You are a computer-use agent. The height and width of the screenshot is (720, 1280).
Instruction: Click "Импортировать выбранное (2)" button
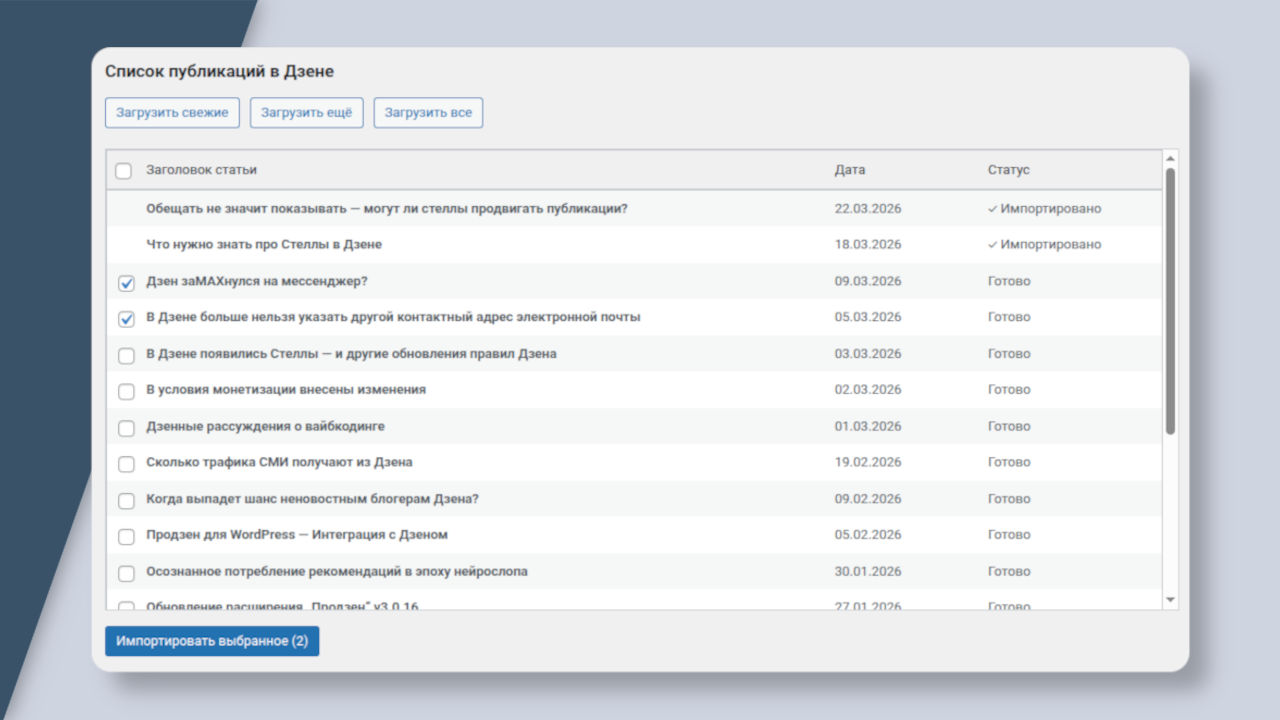pyautogui.click(x=212, y=641)
